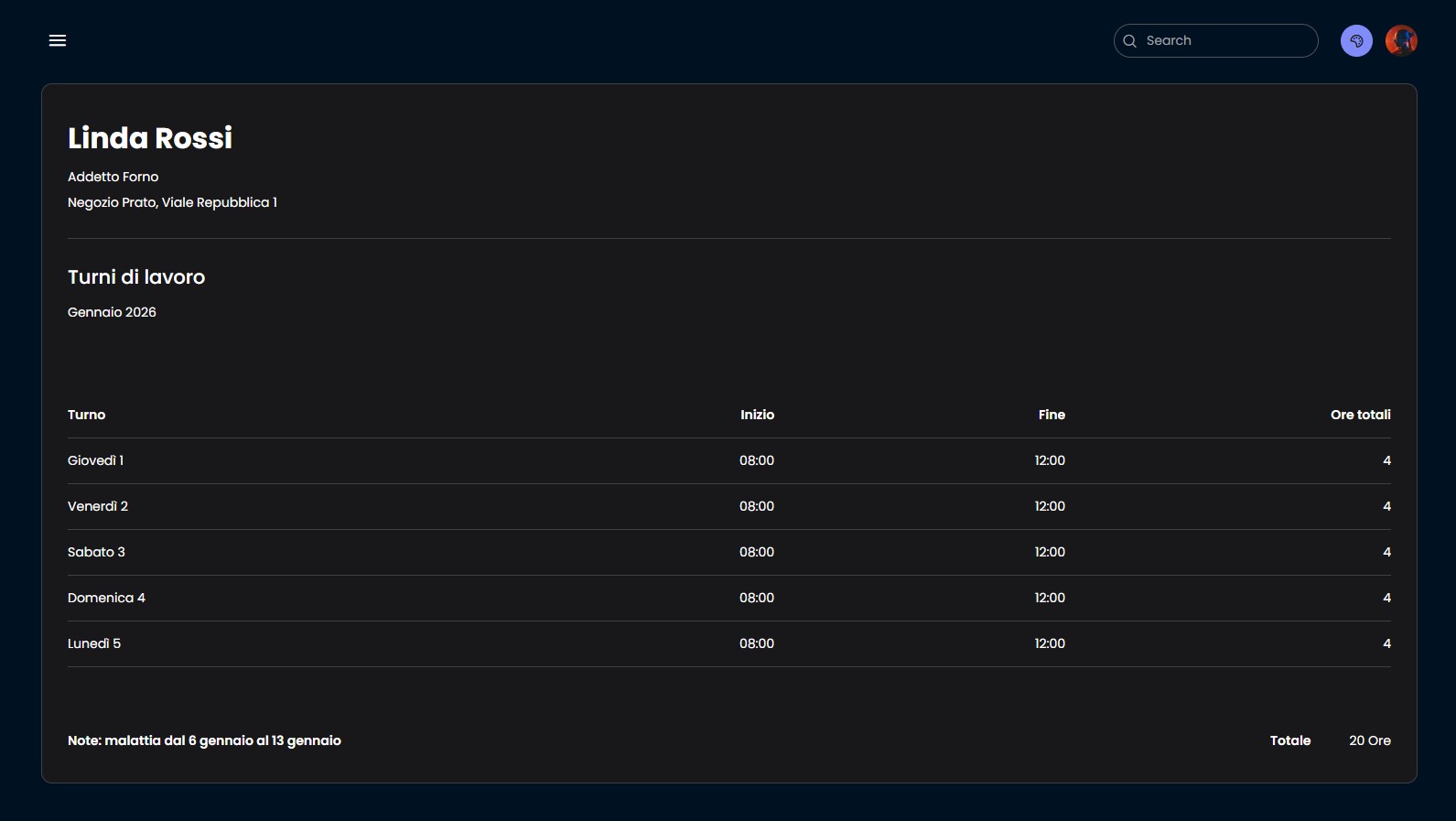Click the Turni di lavoro heading

136,277
